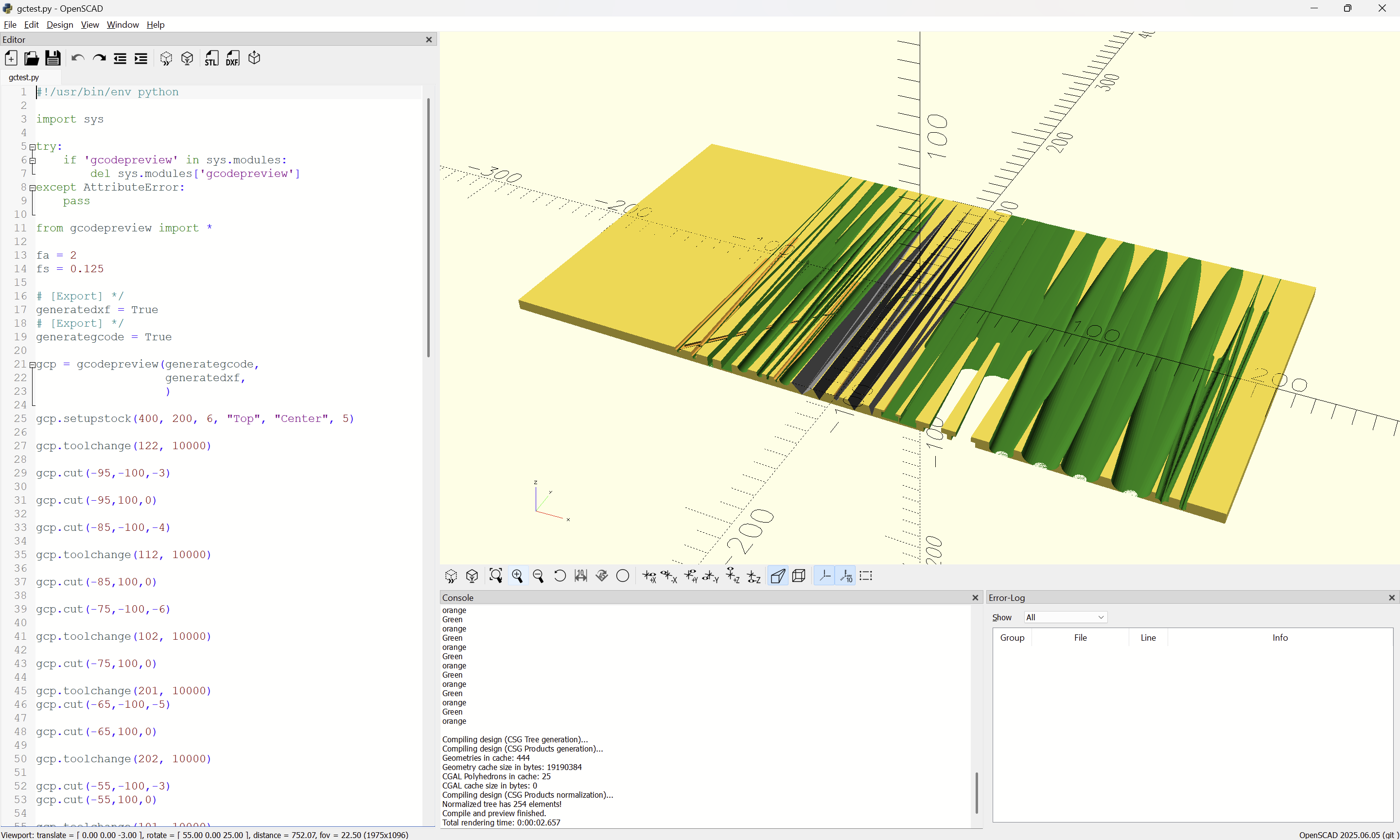
Task: Select the gctest.py editor tab
Action: point(24,77)
